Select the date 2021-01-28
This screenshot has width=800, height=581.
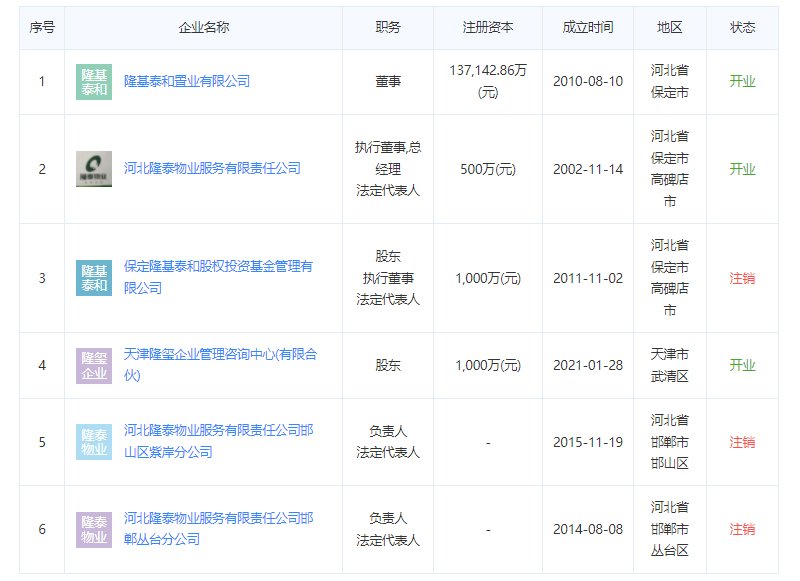coord(588,366)
